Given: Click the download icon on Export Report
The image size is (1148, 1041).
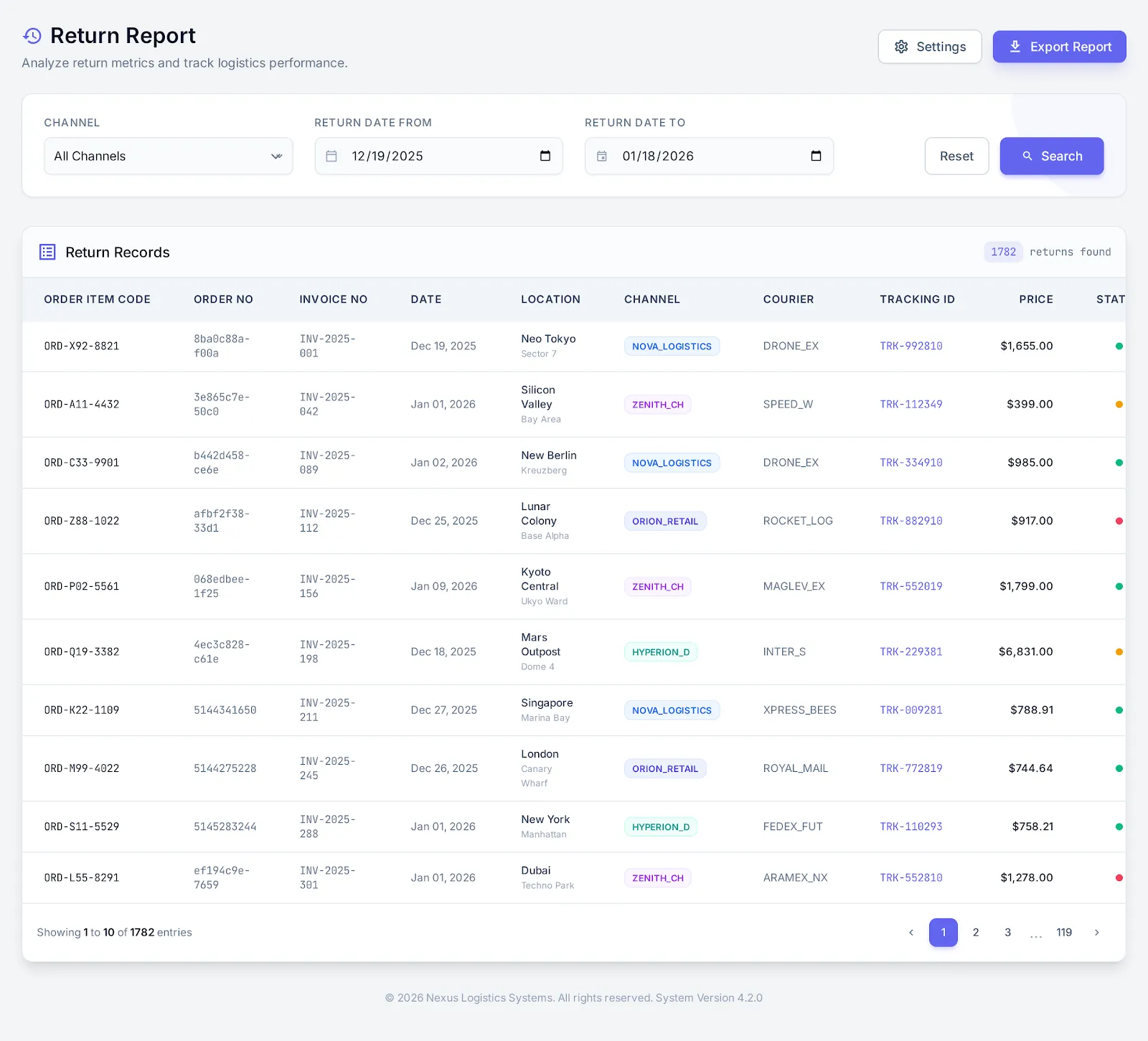Looking at the screenshot, I should click(1015, 46).
